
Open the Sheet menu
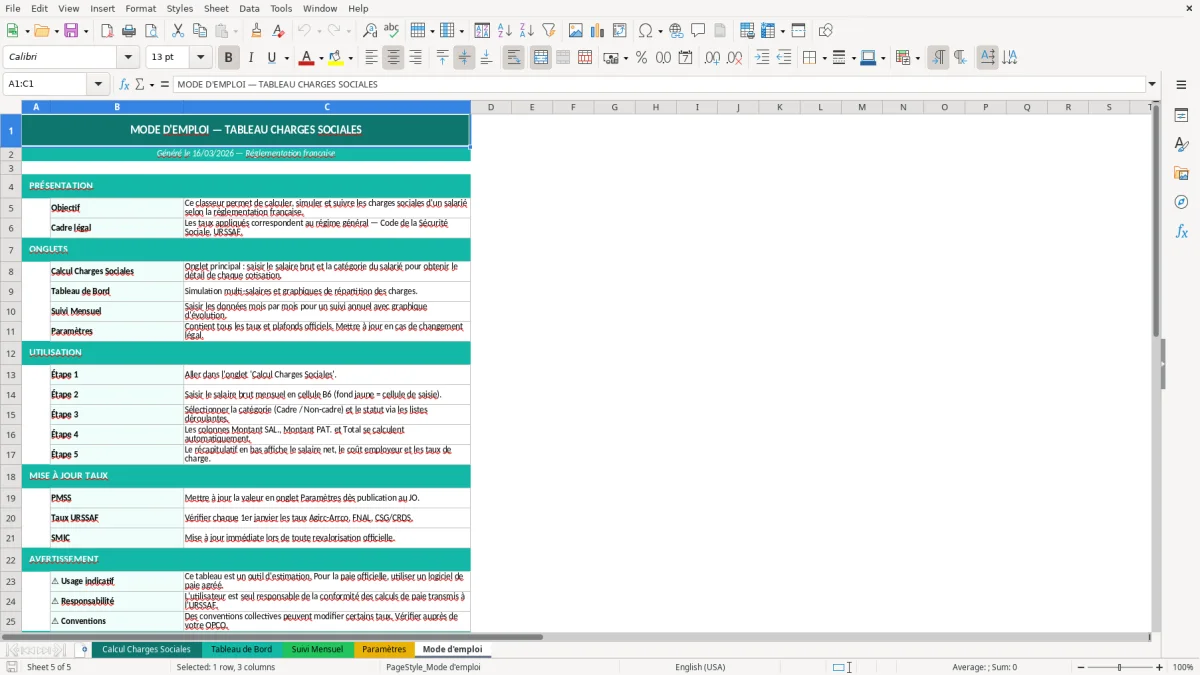(216, 8)
